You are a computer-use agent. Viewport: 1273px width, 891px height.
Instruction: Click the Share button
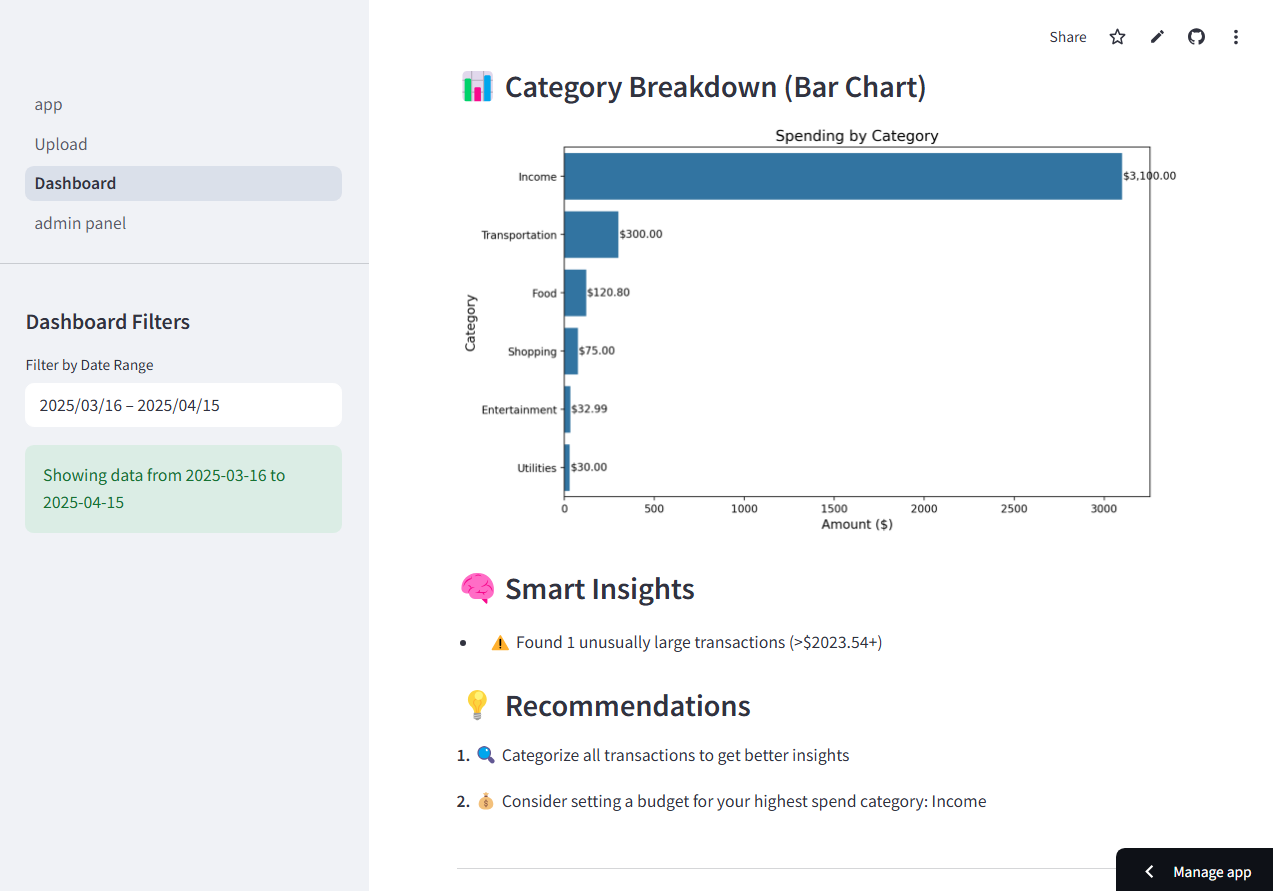coord(1067,36)
